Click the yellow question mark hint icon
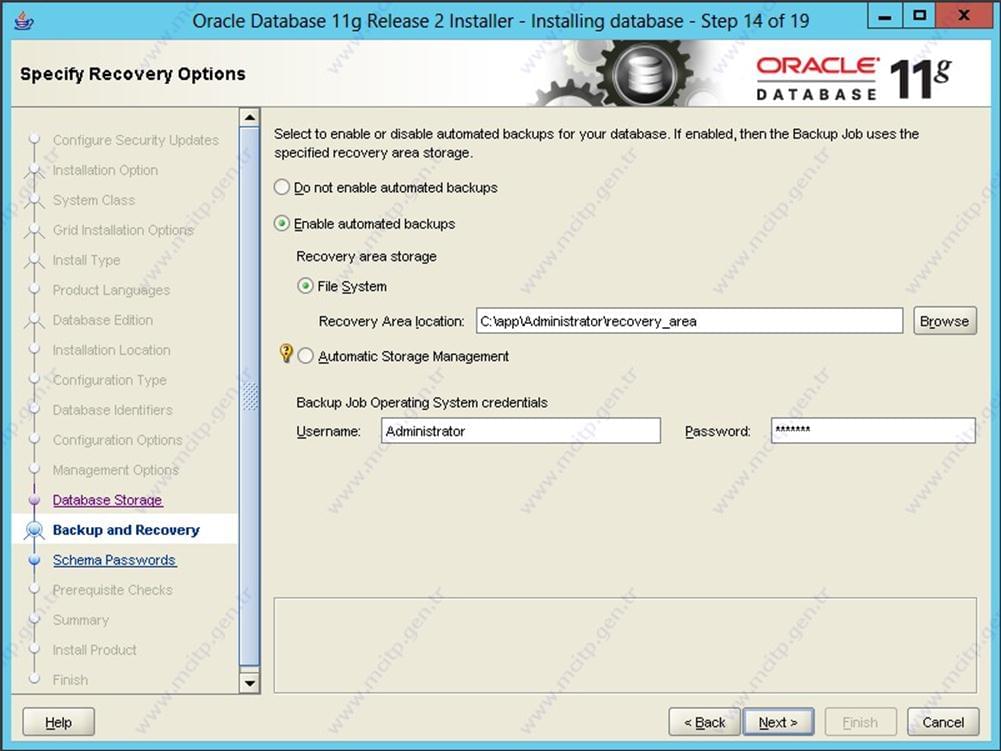Image resolution: width=1001 pixels, height=751 pixels. (x=286, y=353)
